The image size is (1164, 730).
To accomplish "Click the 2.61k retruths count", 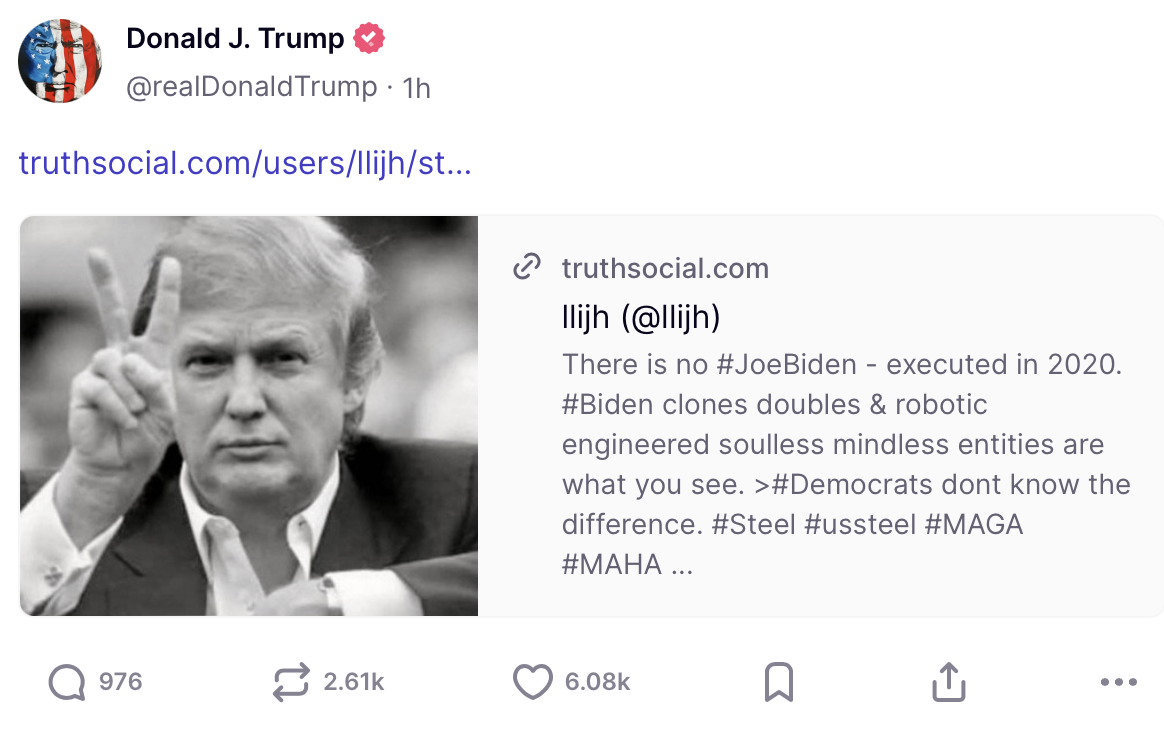I will tap(354, 683).
